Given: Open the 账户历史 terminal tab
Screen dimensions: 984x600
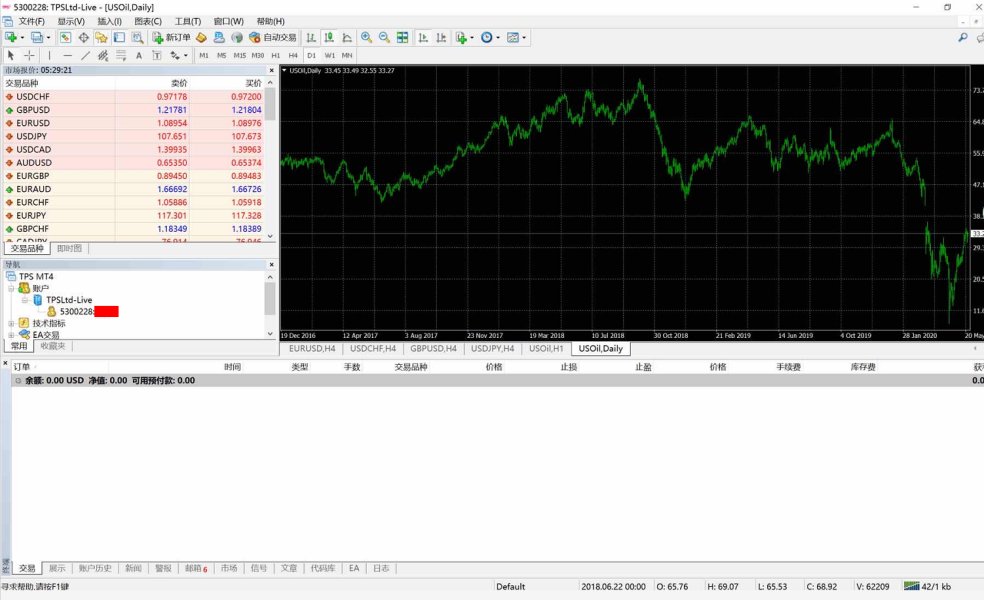Looking at the screenshot, I should pos(95,568).
